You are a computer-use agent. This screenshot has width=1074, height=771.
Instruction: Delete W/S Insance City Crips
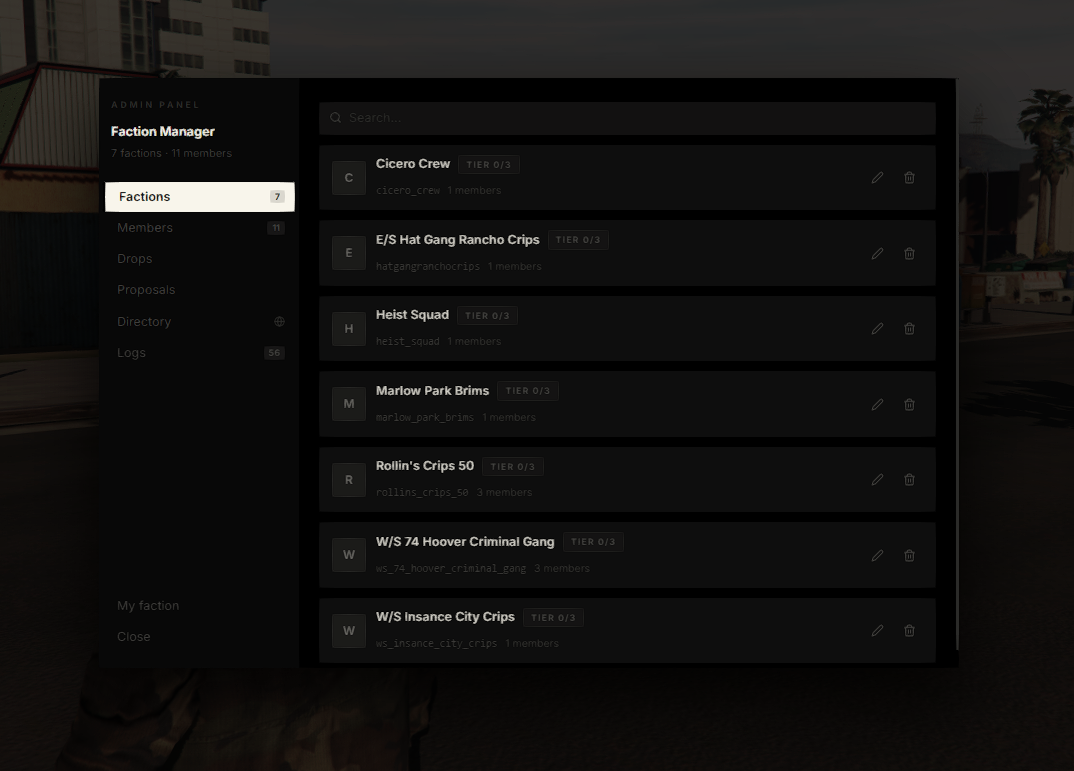coord(910,631)
